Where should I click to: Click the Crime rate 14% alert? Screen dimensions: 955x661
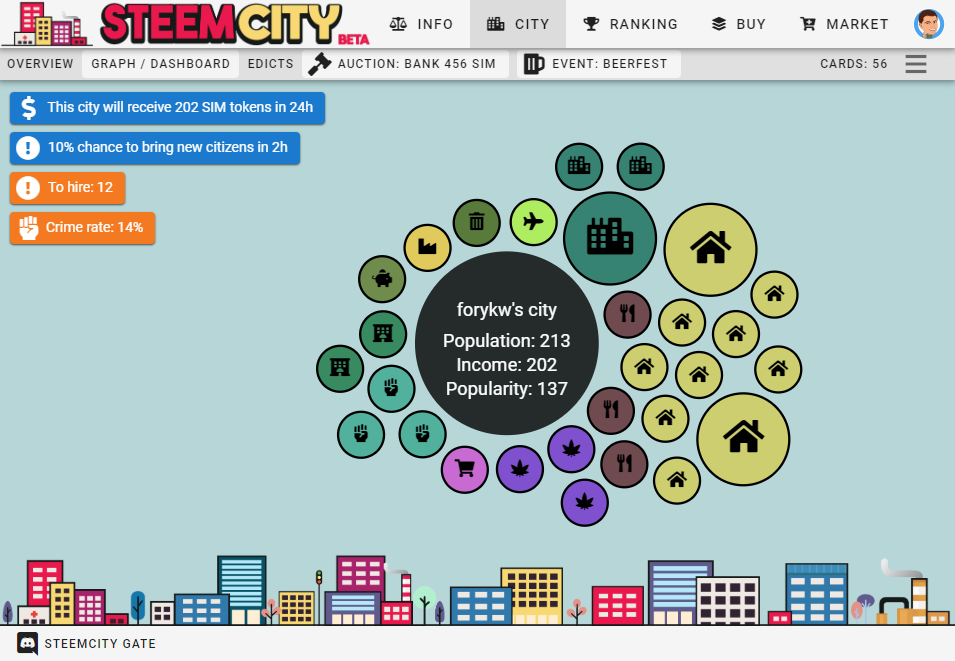tap(82, 228)
